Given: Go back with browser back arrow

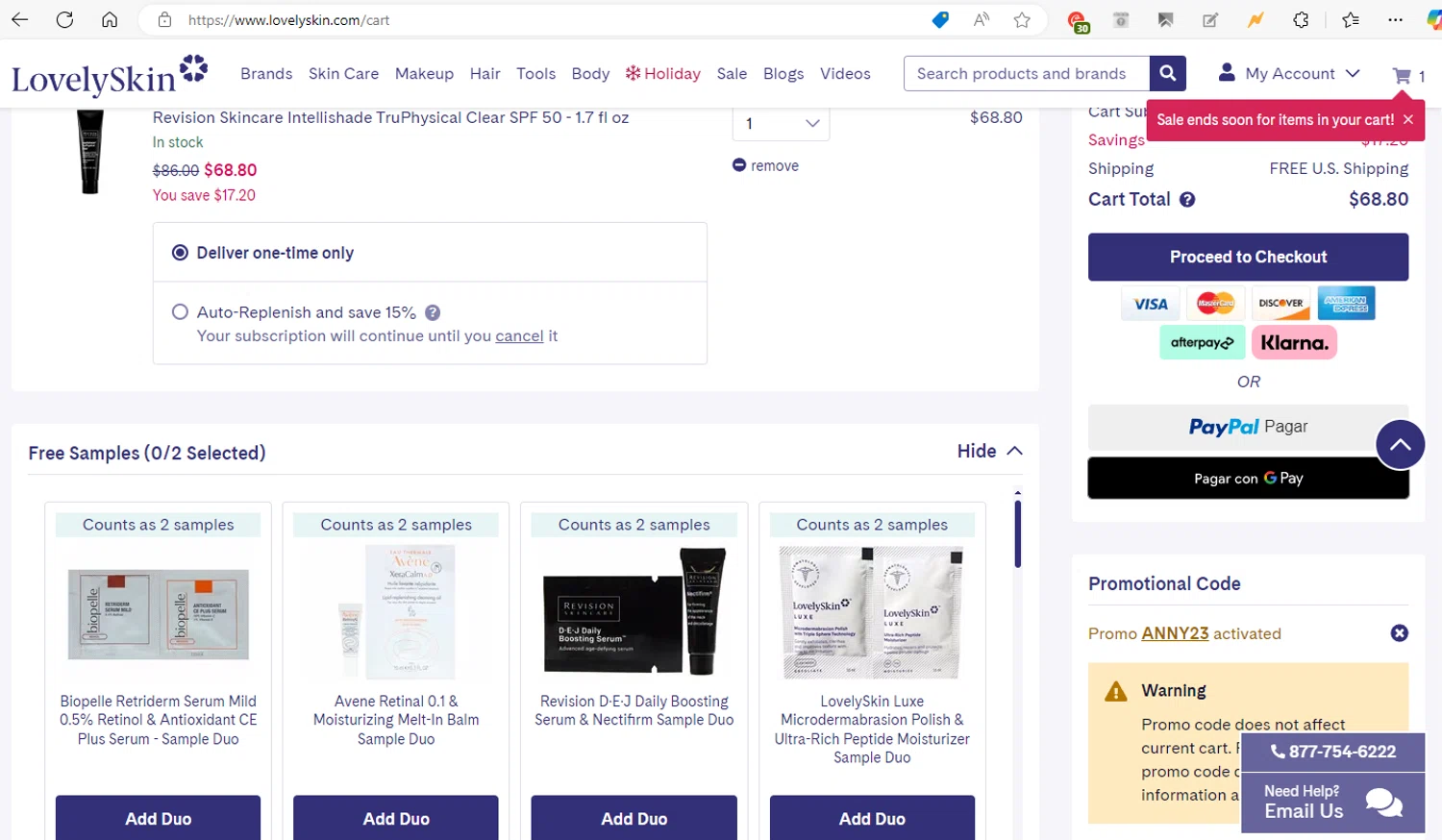Looking at the screenshot, I should [x=19, y=19].
